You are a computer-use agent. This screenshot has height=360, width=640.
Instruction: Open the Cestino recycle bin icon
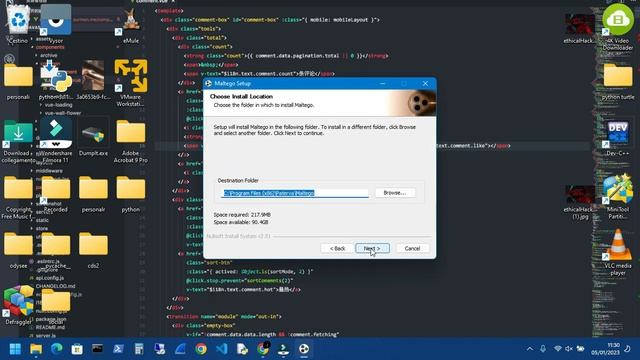(x=18, y=24)
